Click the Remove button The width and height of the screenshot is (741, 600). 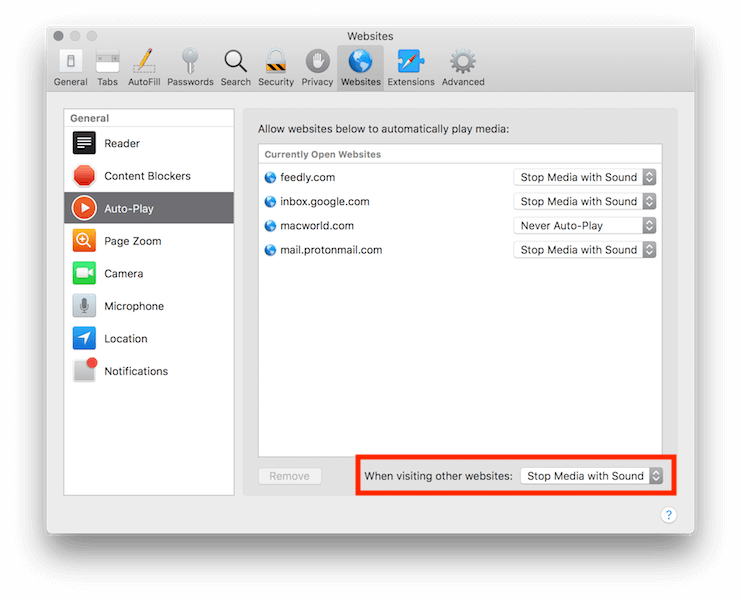click(290, 476)
